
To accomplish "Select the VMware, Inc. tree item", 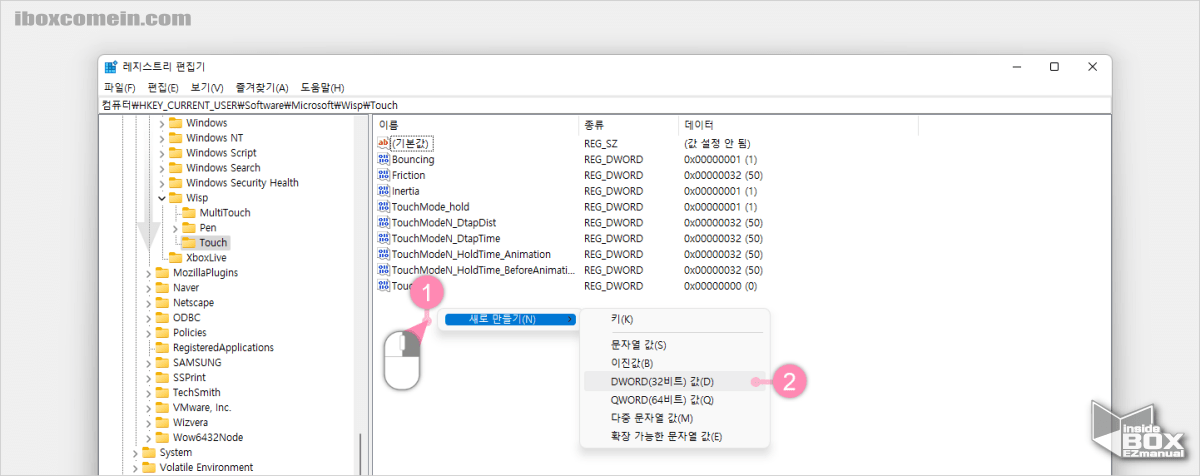I will 201,407.
